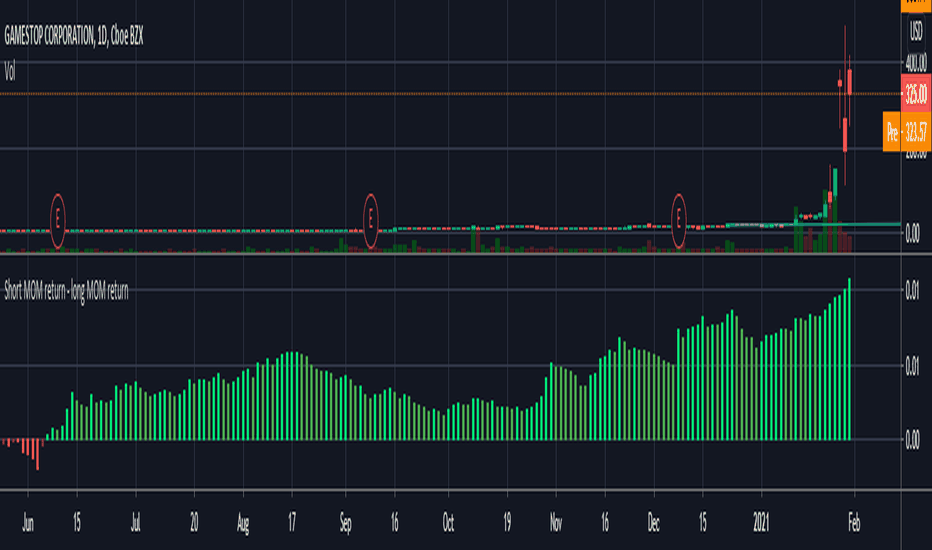Click the earnings E marker in September
Image resolution: width=932 pixels, height=550 pixels.
click(370, 221)
